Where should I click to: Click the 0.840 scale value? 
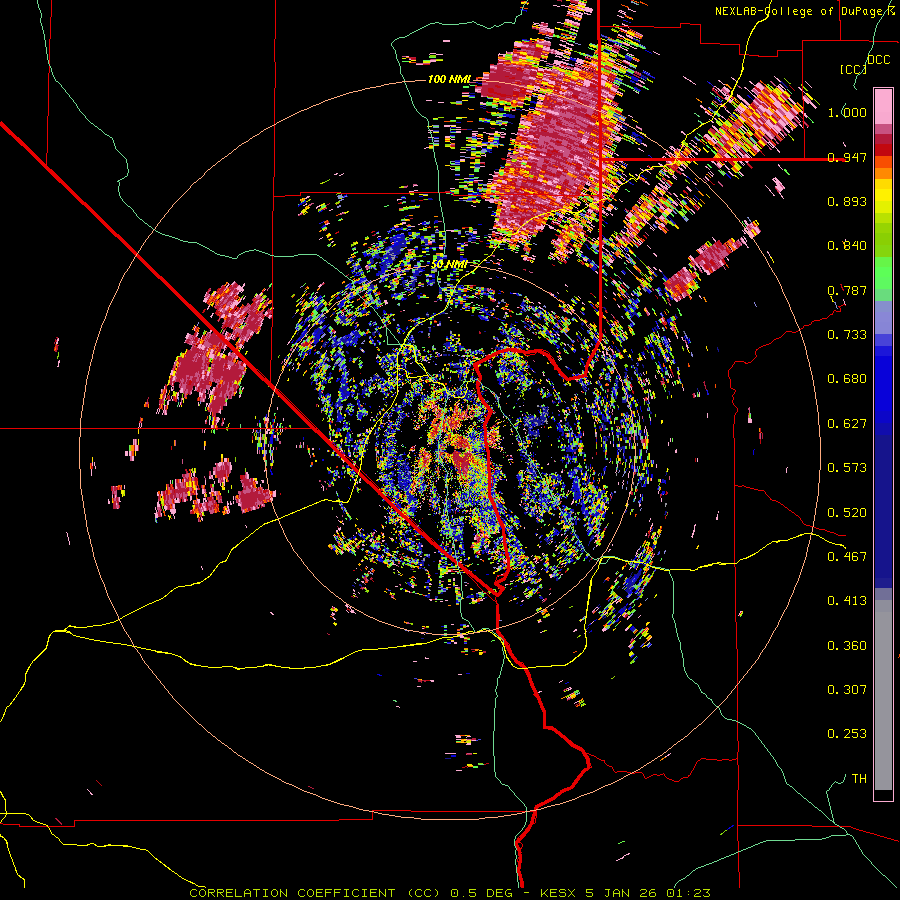coord(847,246)
